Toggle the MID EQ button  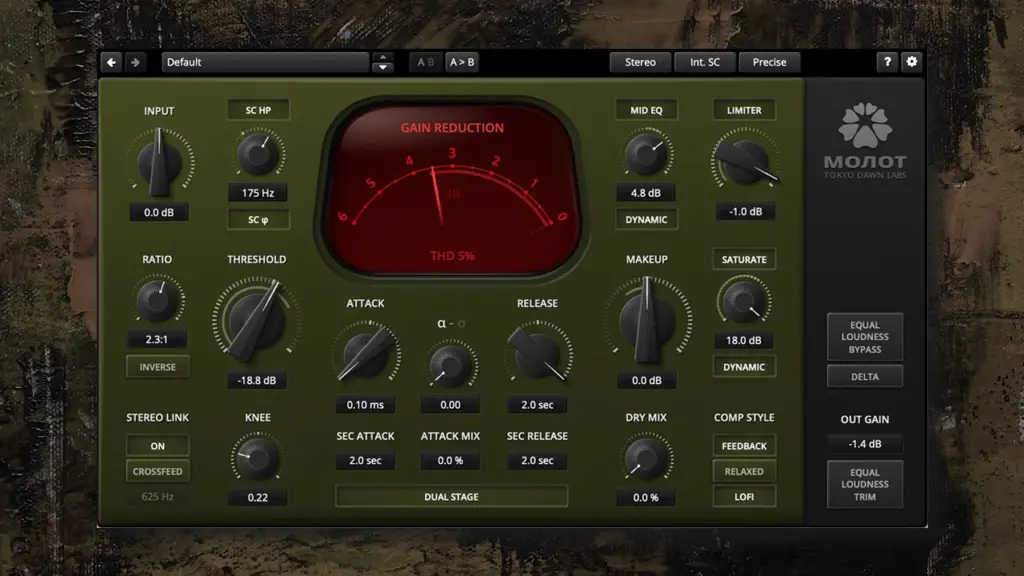pyautogui.click(x=646, y=110)
